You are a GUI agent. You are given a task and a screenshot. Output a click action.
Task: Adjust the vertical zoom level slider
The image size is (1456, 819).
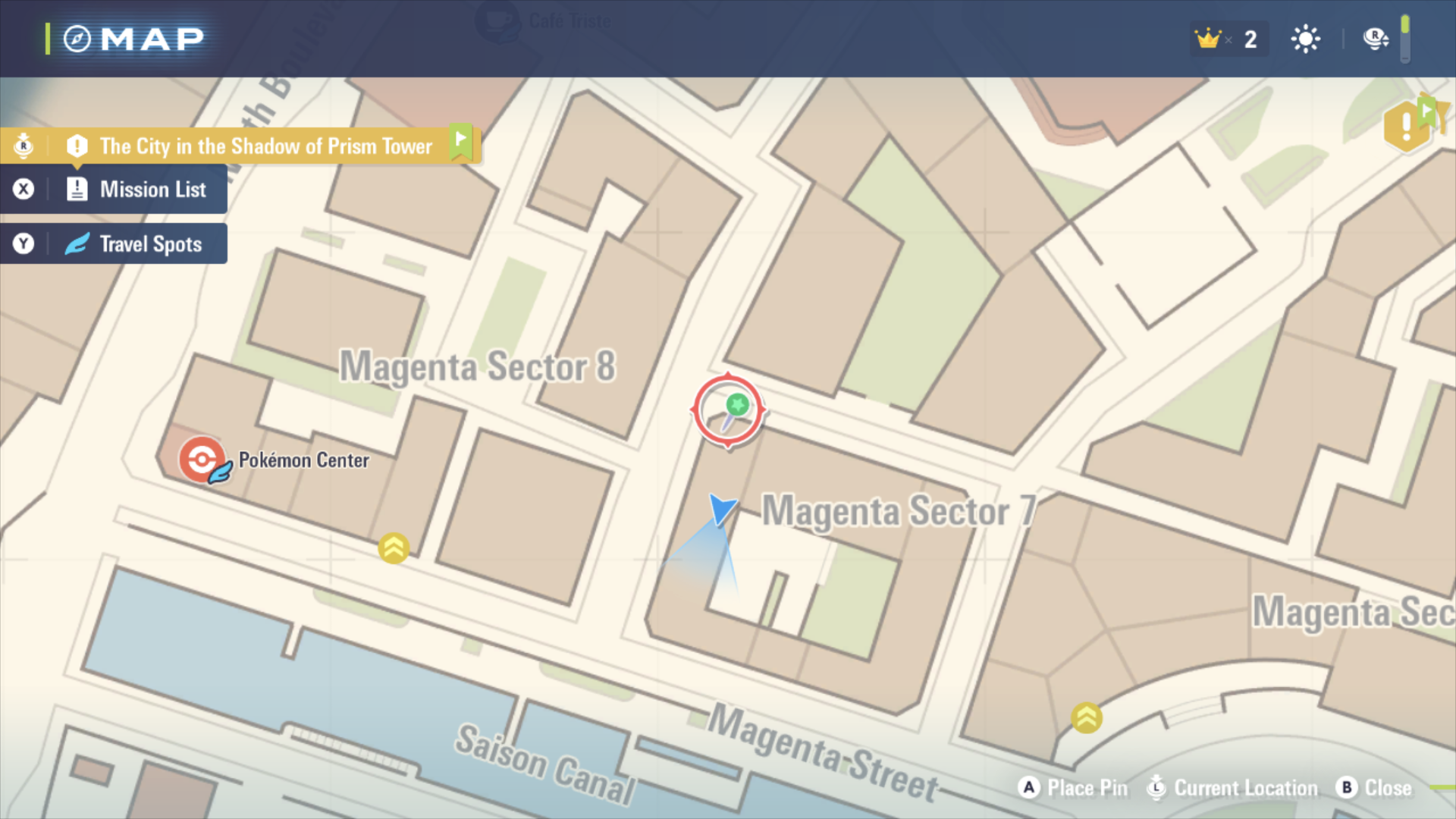coord(1405,39)
